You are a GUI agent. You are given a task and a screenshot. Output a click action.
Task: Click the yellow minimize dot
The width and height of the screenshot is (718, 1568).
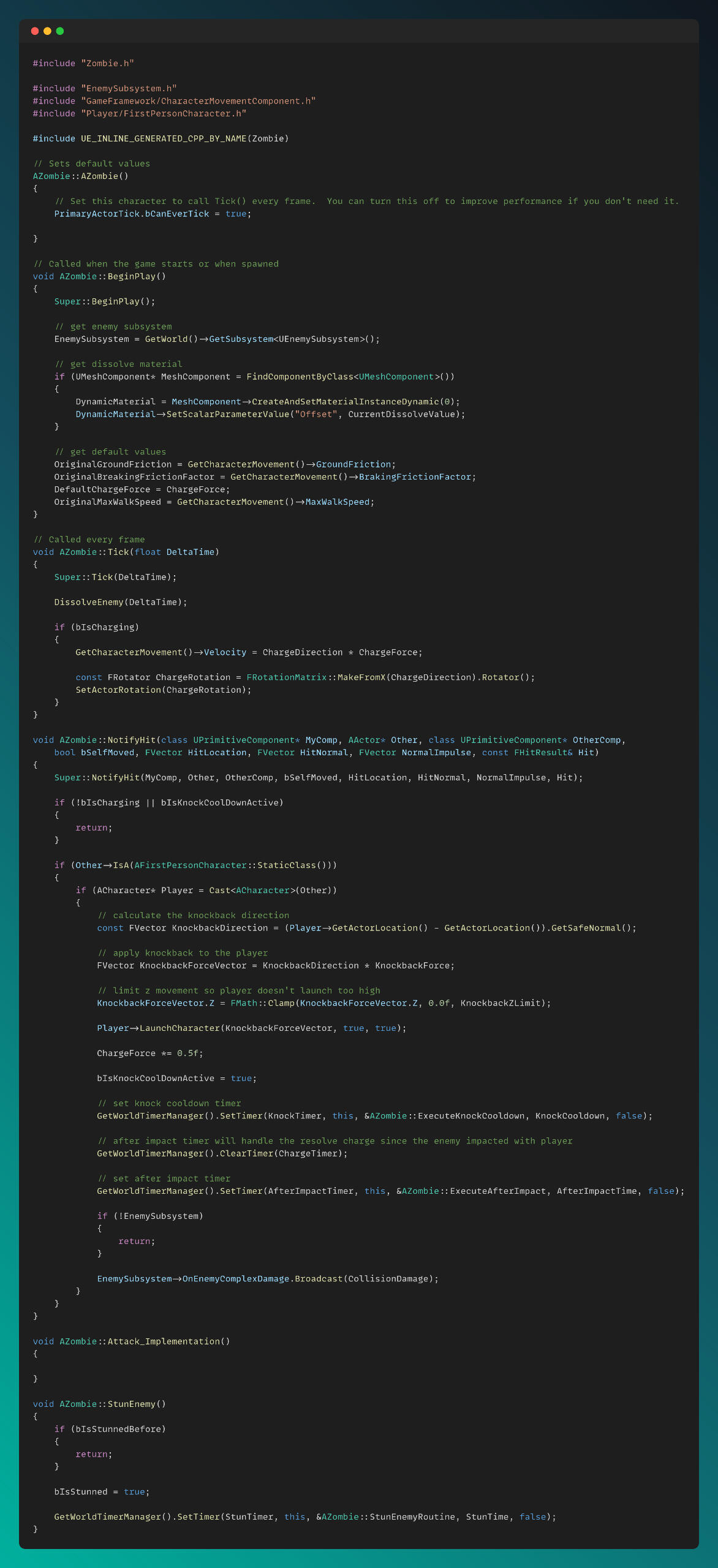point(47,31)
